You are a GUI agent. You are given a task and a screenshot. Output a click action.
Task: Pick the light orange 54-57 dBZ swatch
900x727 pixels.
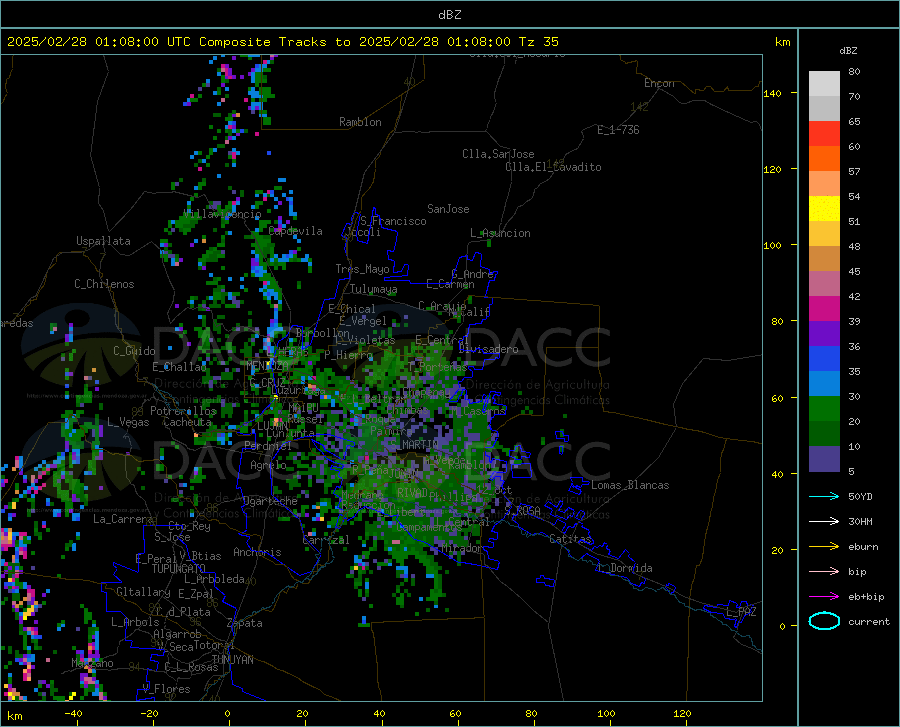pos(824,184)
